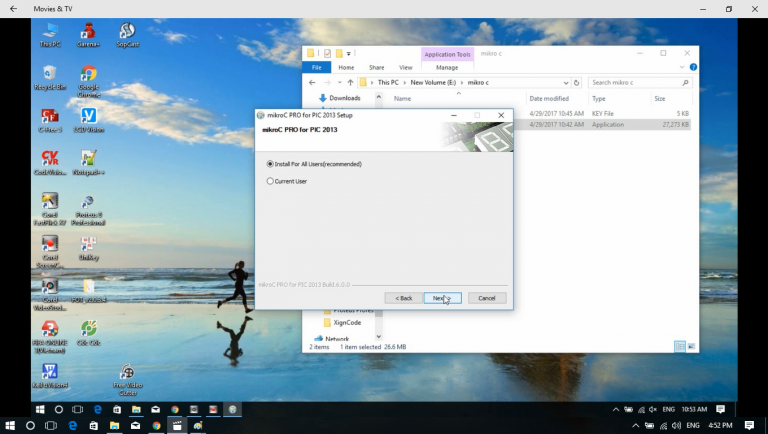
Task: Open the View ribbon tab
Action: pyautogui.click(x=406, y=67)
